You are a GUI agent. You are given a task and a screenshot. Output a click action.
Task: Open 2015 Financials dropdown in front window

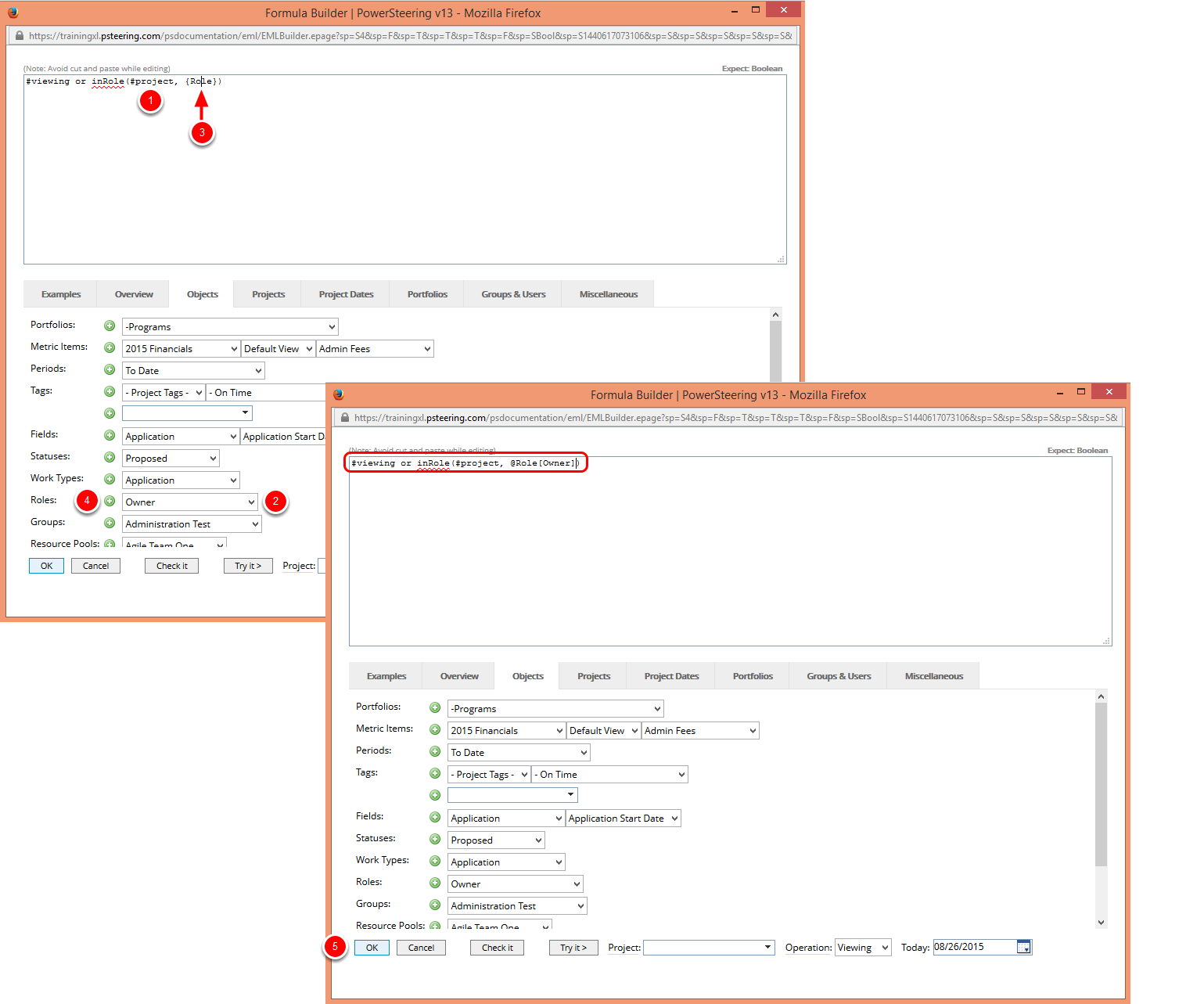(x=506, y=730)
